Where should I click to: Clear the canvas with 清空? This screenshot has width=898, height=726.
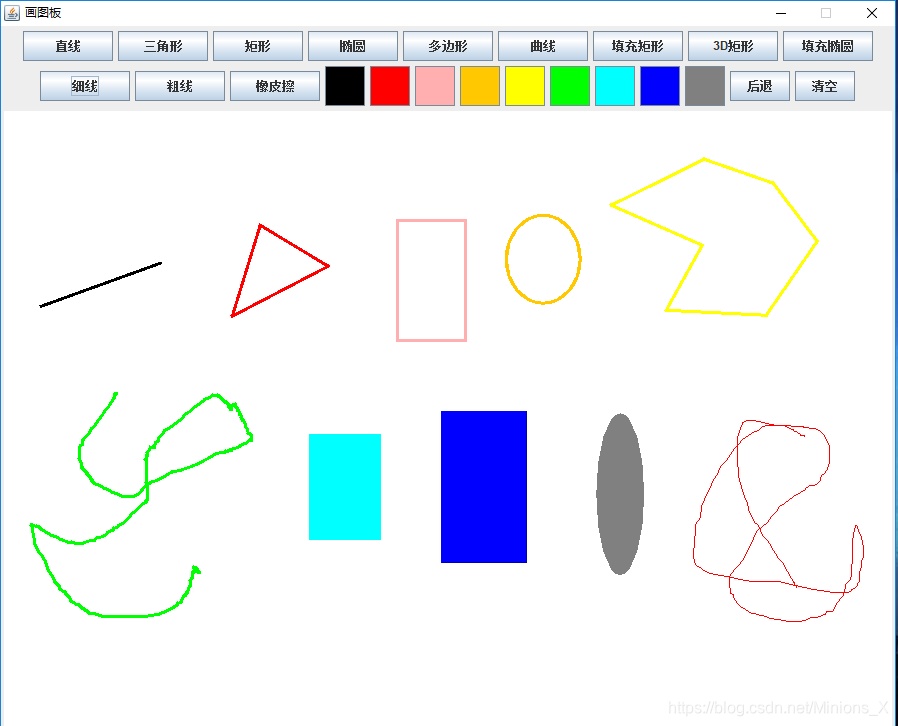point(825,86)
